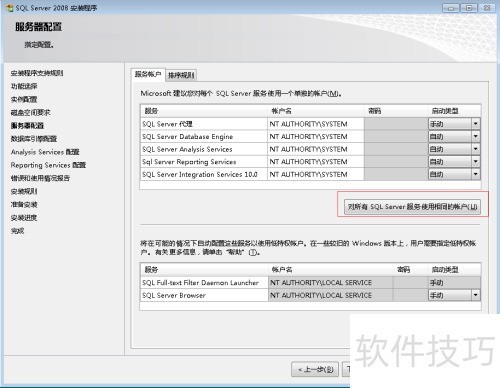
Task: Select Reporting Services 配置 step in sidebar
Action: (48, 165)
